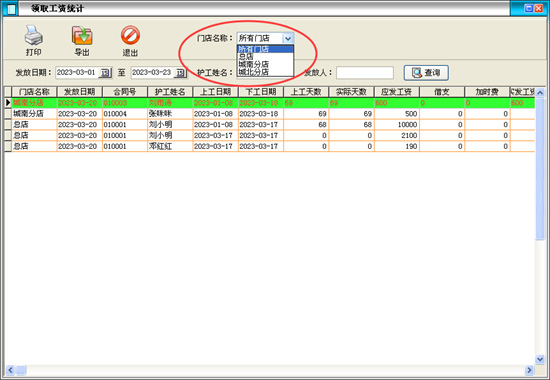Click the 邓红红 name cell
The image size is (550, 380).
[x=170, y=146]
